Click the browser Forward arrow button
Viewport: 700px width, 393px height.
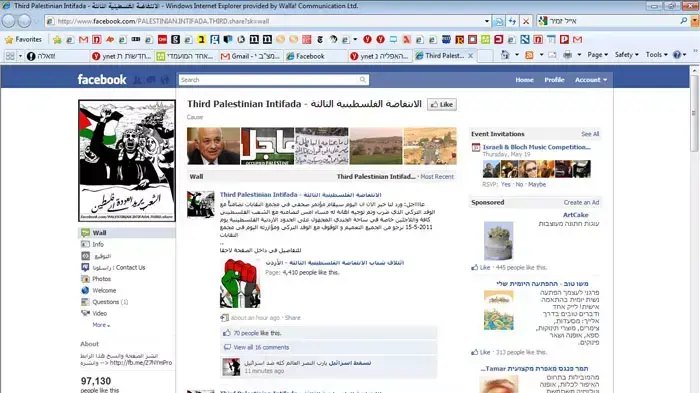pyautogui.click(x=24, y=21)
